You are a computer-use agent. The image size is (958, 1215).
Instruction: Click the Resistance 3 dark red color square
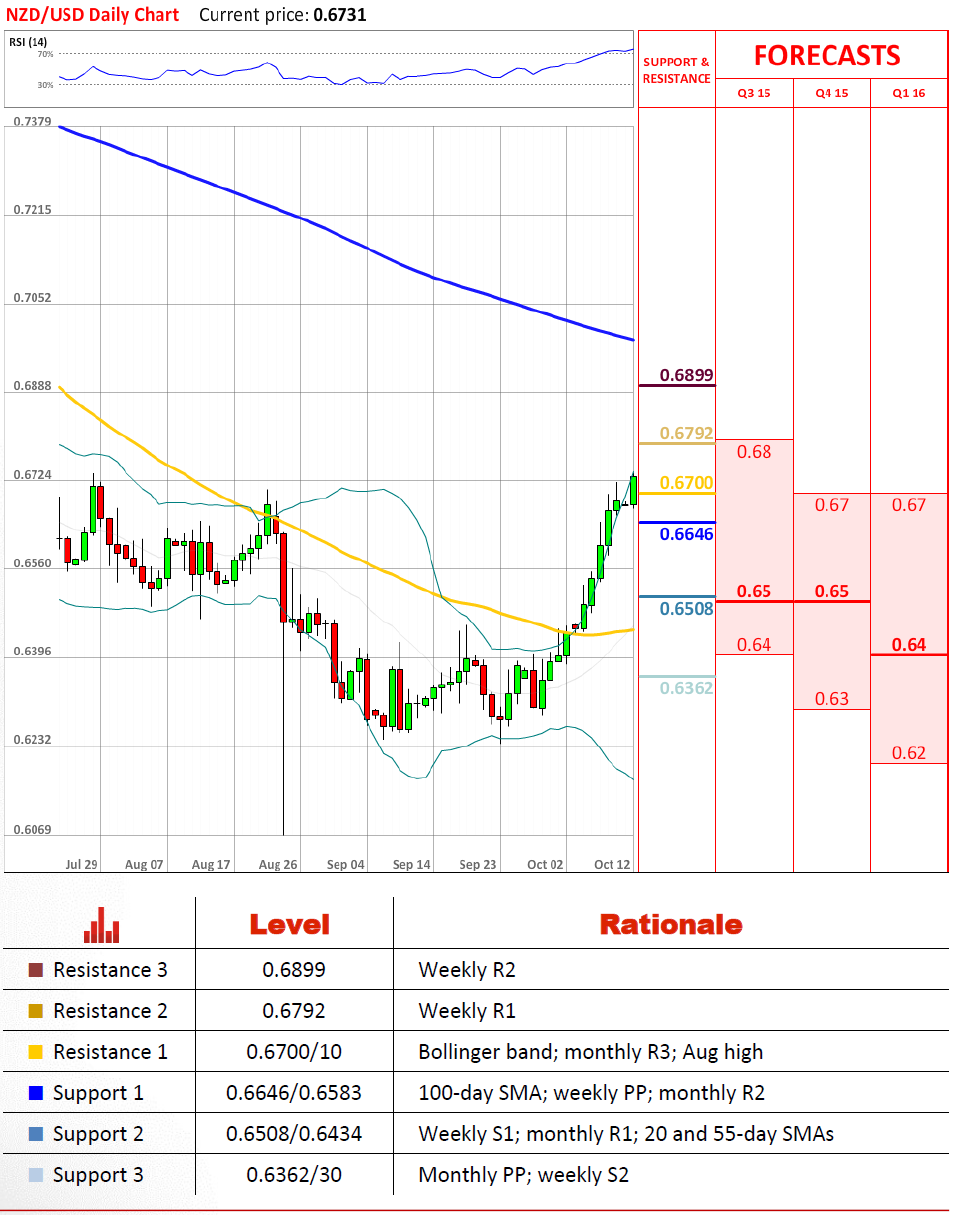36,970
